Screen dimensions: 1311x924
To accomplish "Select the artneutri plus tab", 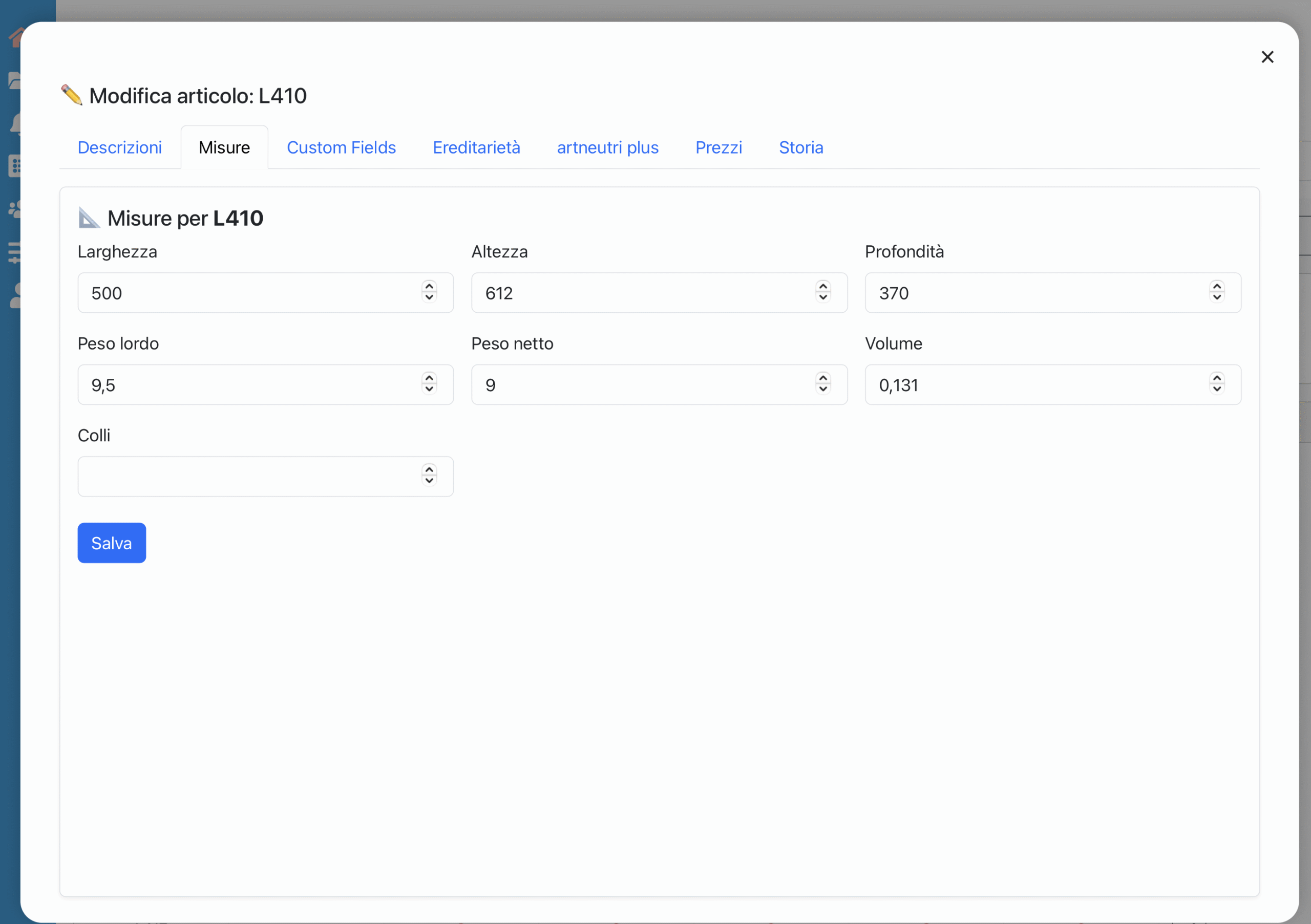I will point(607,147).
